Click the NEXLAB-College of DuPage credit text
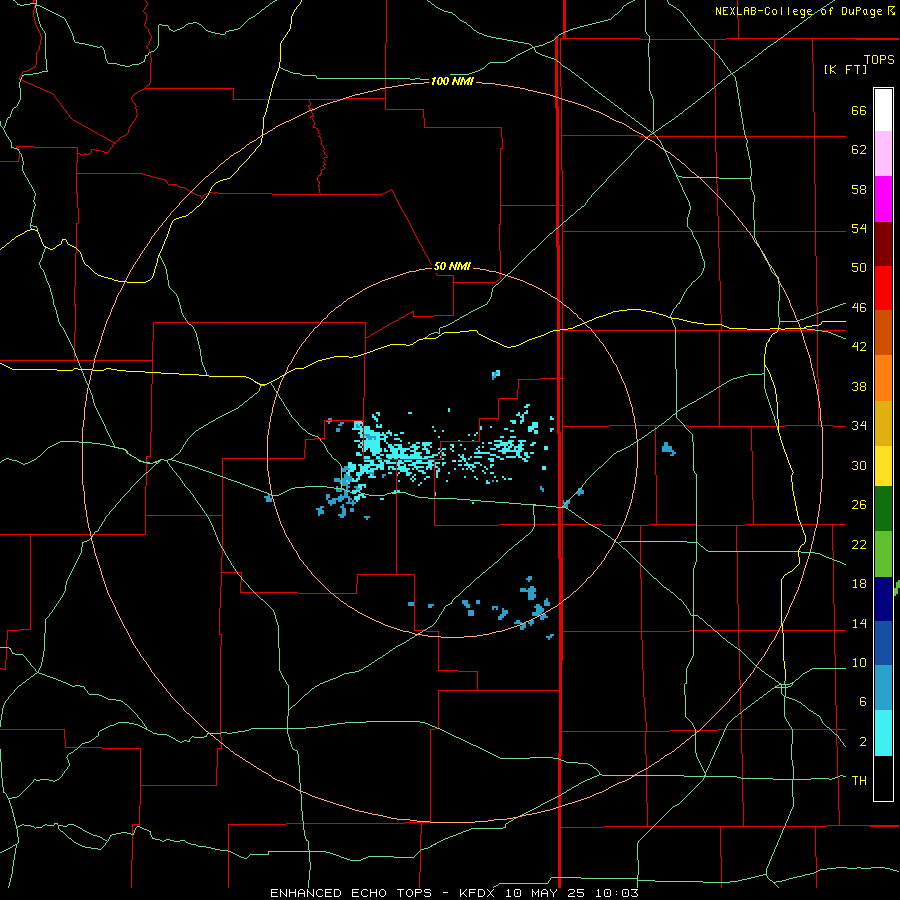 click(x=799, y=11)
